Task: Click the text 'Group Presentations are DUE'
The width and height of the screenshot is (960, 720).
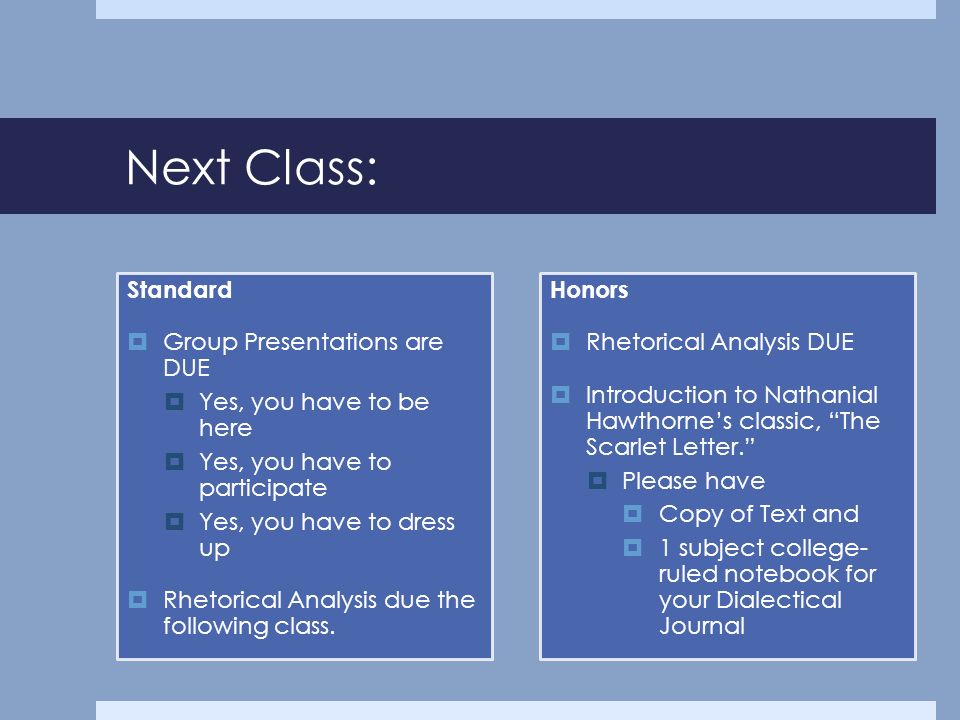Action: (303, 354)
